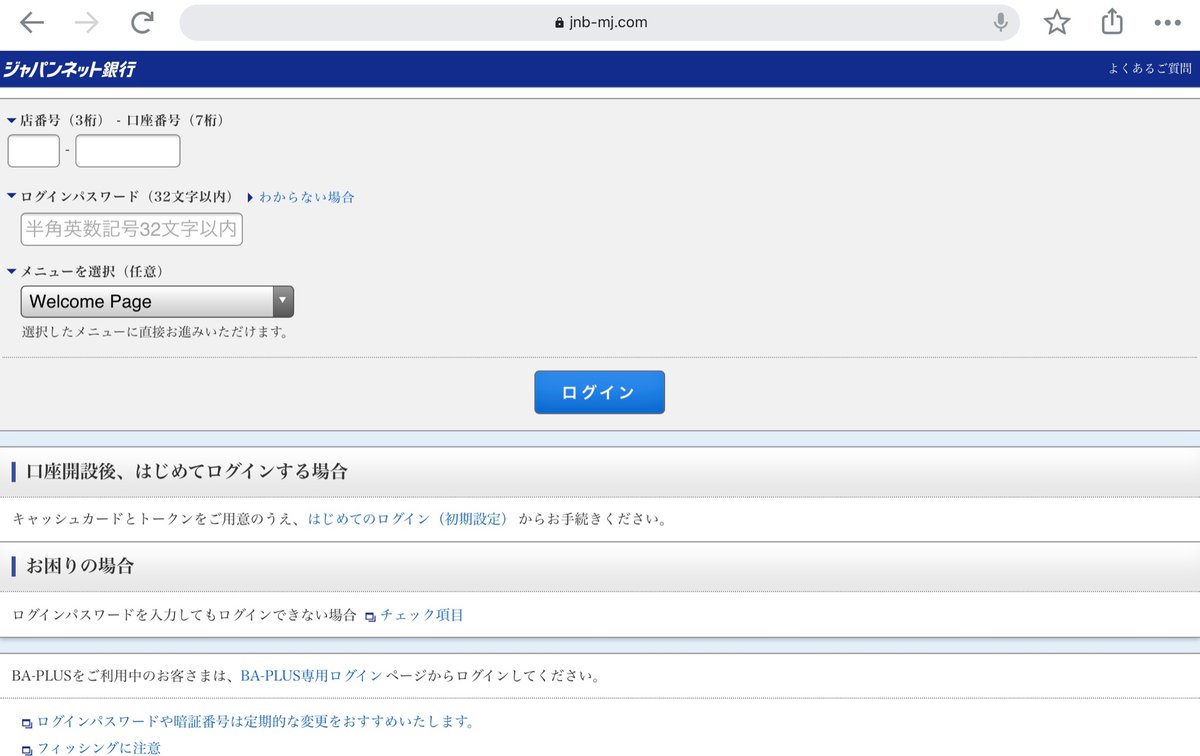Click the jnb-mj.com address bar
The image size is (1200, 756).
[600, 22]
